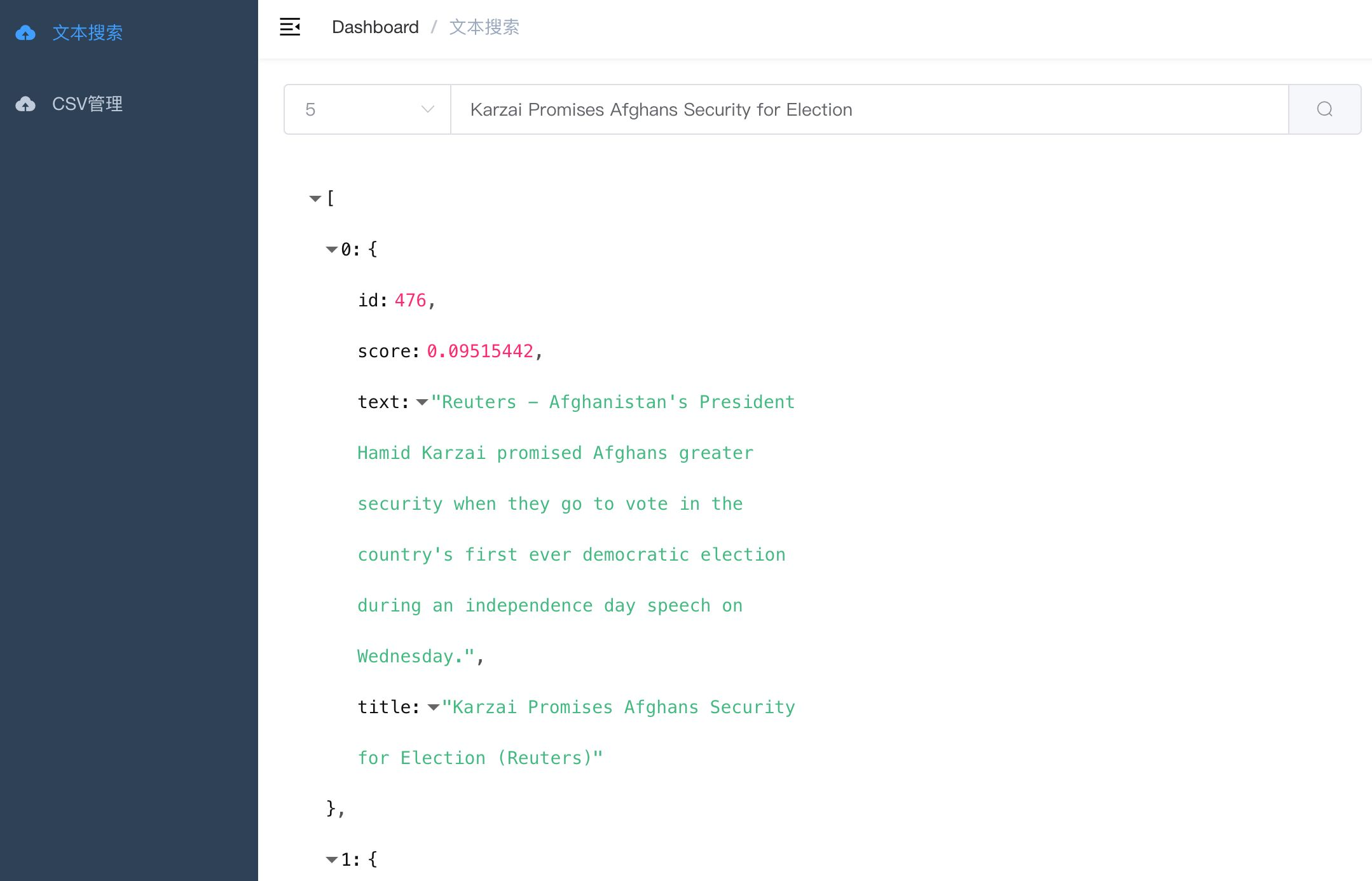Screen dimensions: 1372x881
Task: Open the 文本搜索 sidebar menu item
Action: (x=87, y=32)
